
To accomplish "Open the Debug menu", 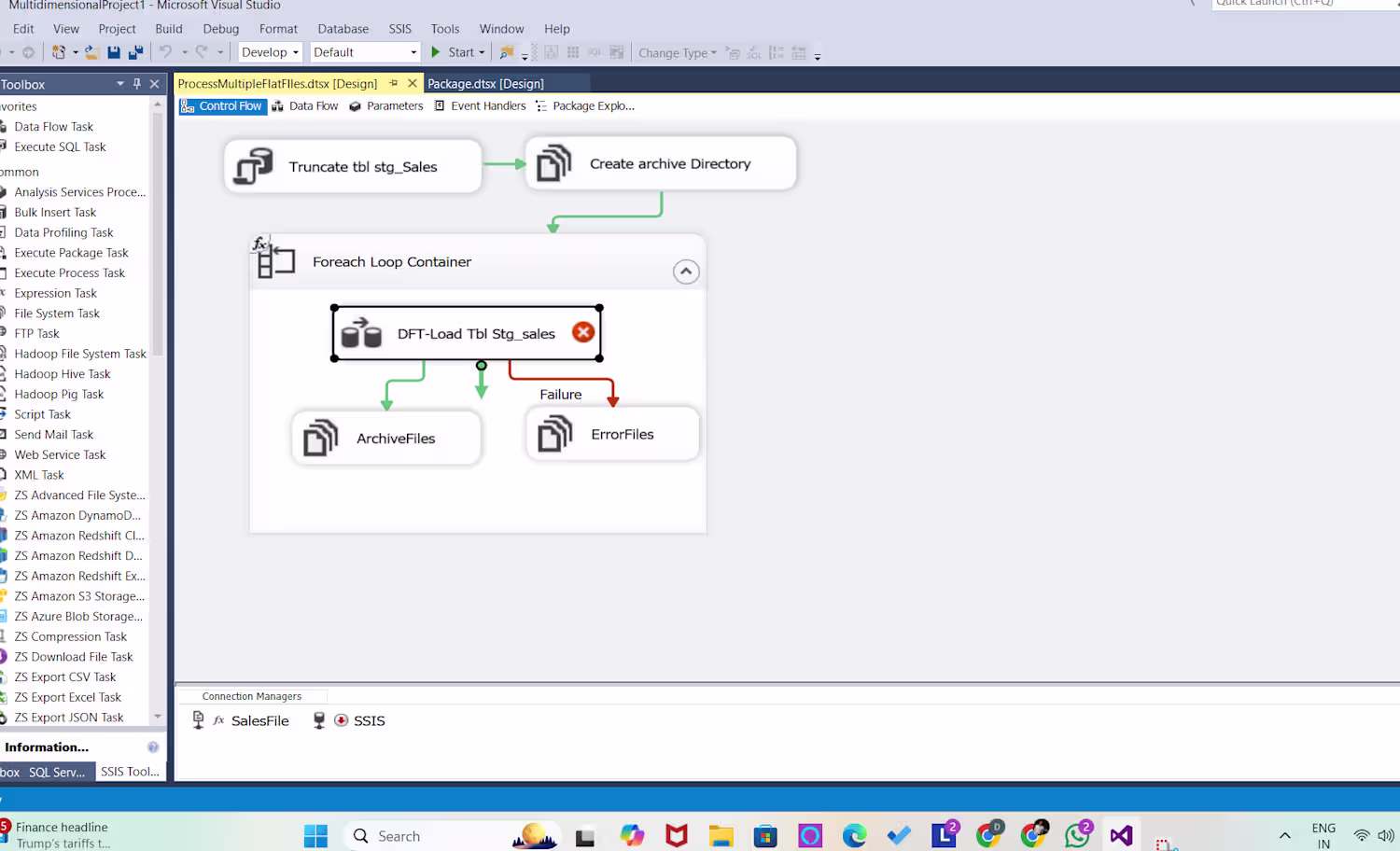I will 221,29.
